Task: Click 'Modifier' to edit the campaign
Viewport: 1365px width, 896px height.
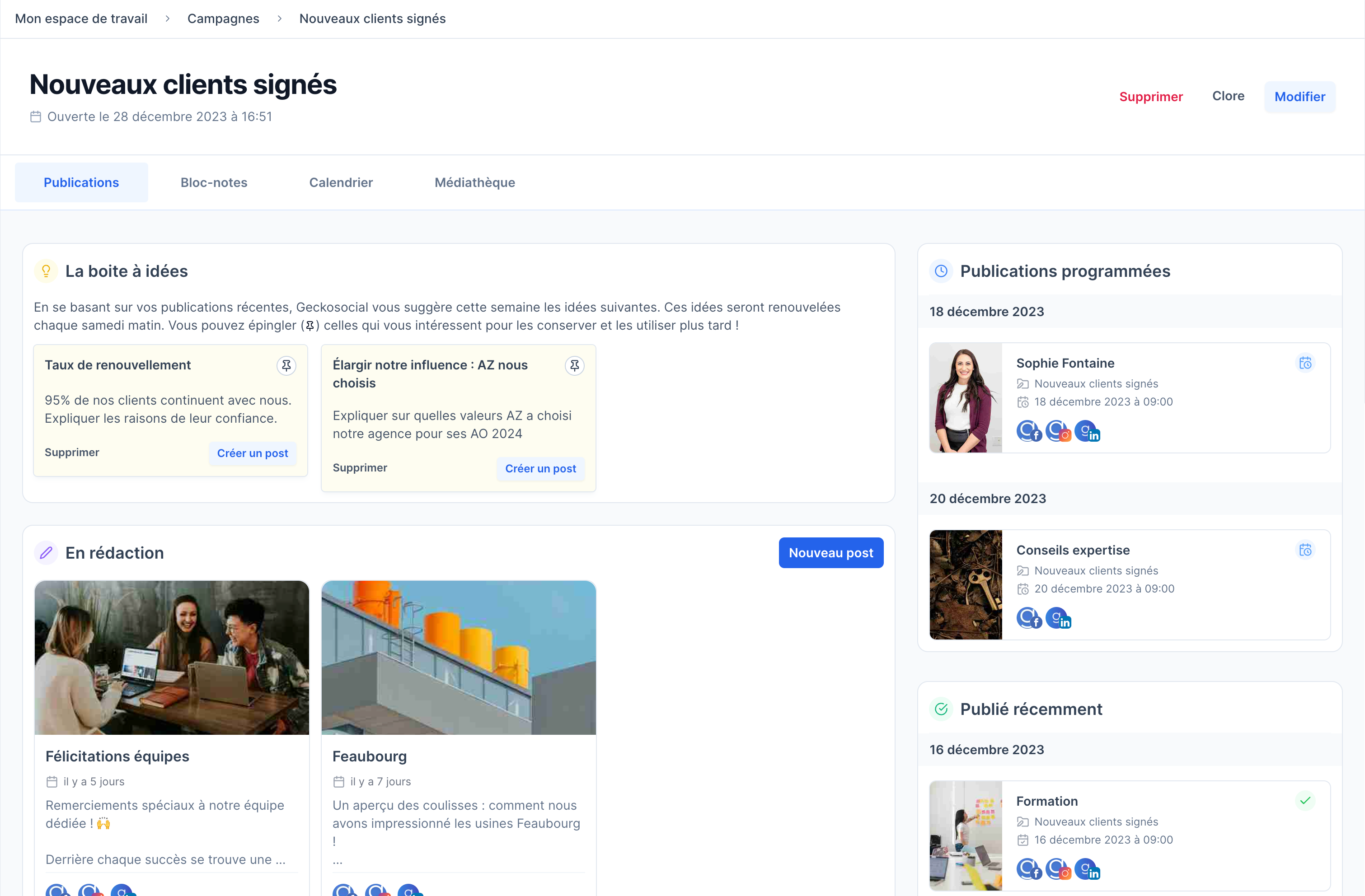Action: pyautogui.click(x=1299, y=96)
